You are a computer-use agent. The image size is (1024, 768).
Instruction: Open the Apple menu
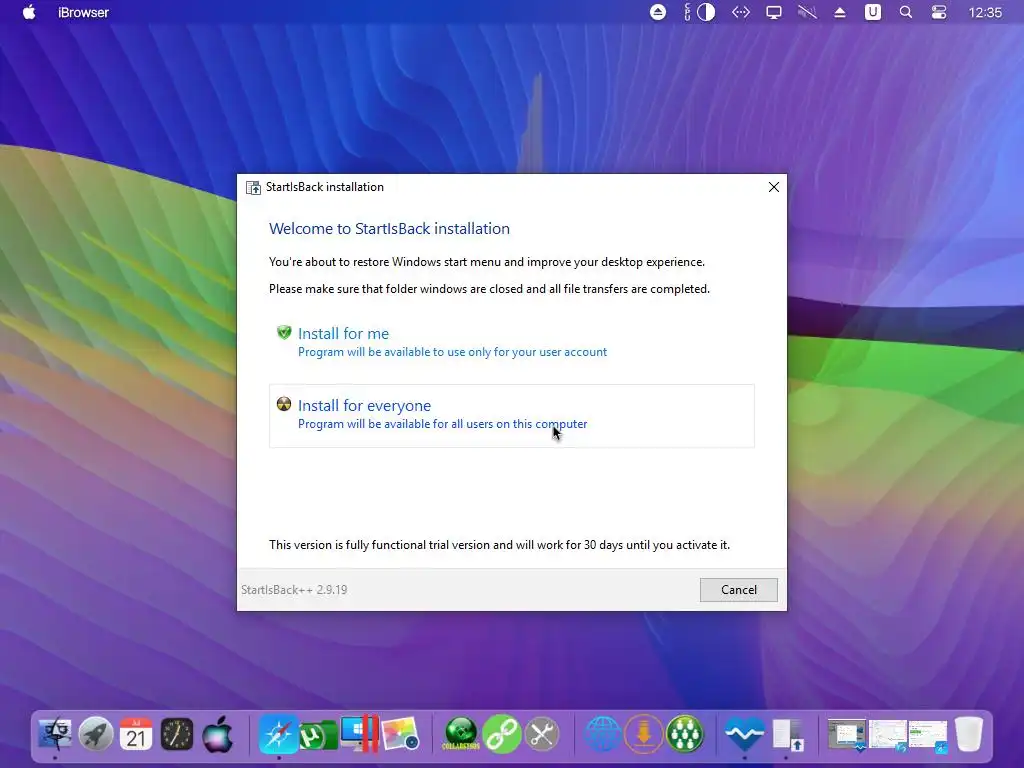pos(29,12)
